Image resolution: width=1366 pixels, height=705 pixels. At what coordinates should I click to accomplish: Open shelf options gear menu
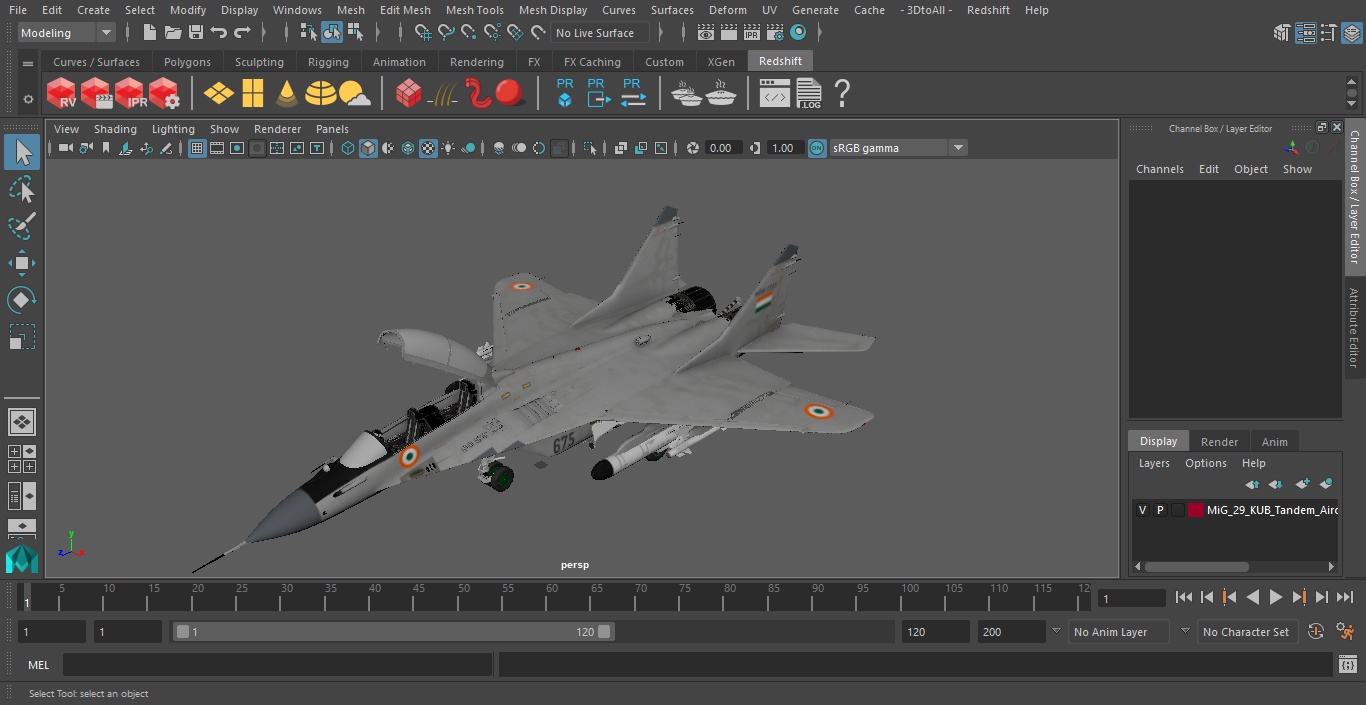[28, 99]
